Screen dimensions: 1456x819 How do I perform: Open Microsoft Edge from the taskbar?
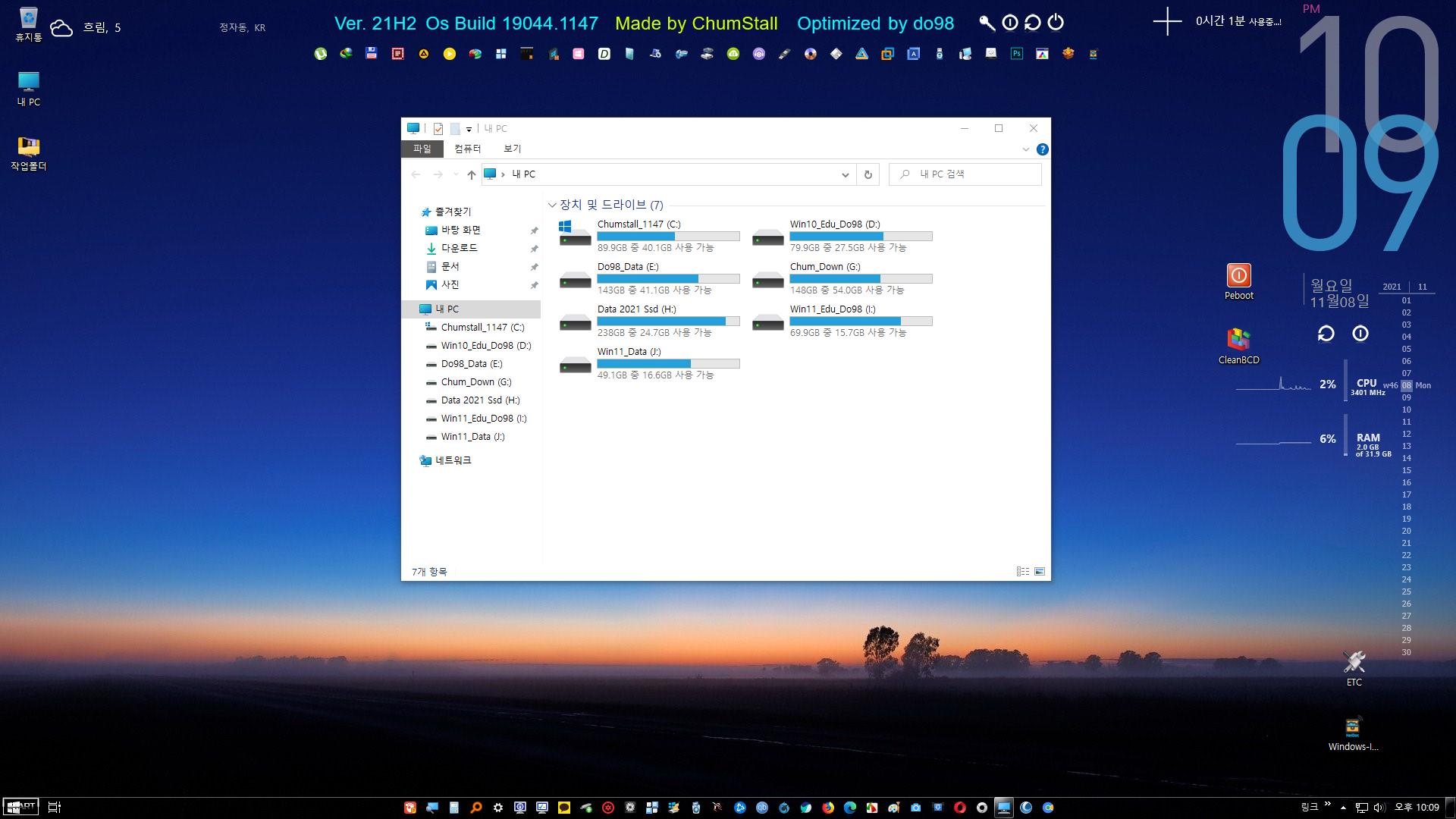point(850,808)
